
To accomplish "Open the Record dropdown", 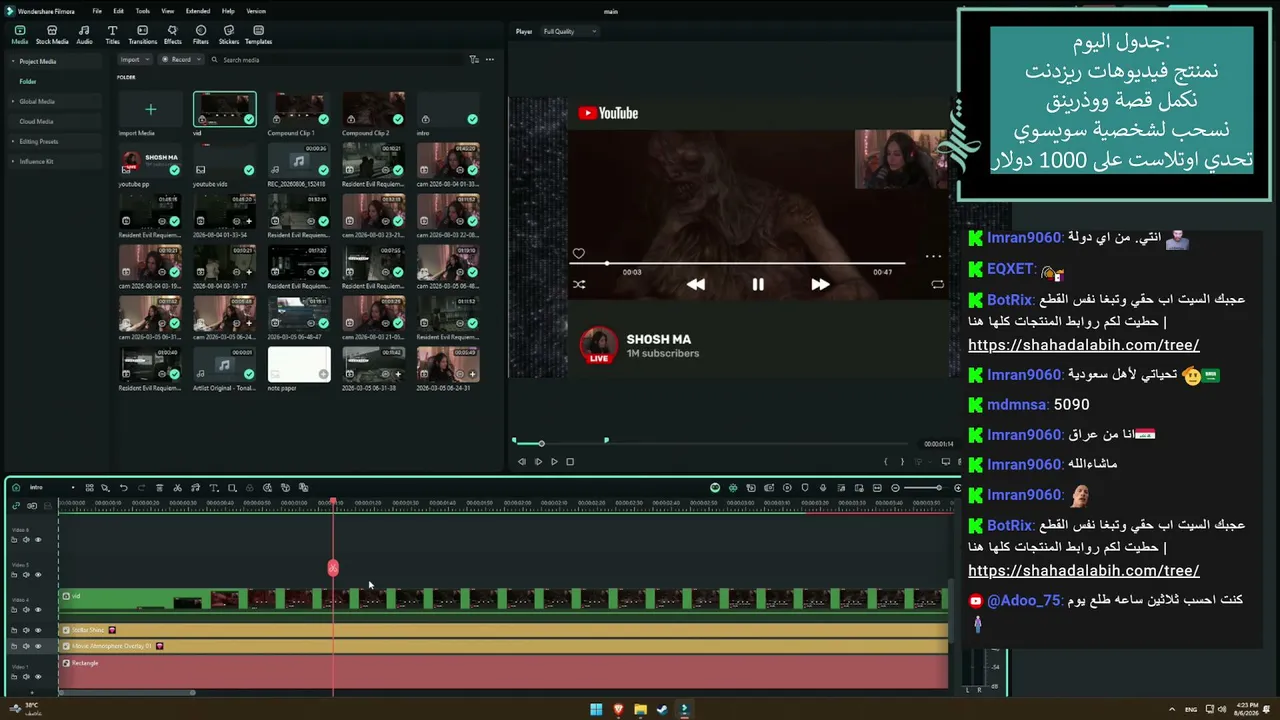I will (181, 60).
